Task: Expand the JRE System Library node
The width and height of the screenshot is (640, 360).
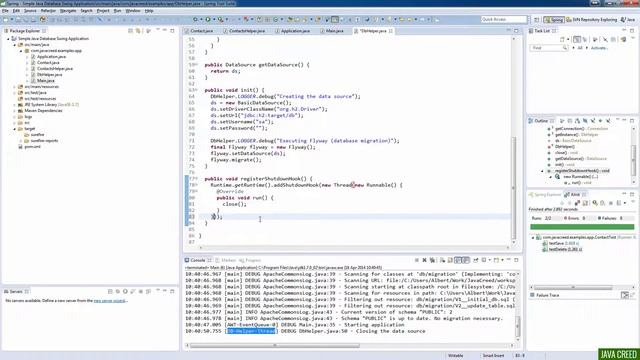Action: [x=14, y=104]
